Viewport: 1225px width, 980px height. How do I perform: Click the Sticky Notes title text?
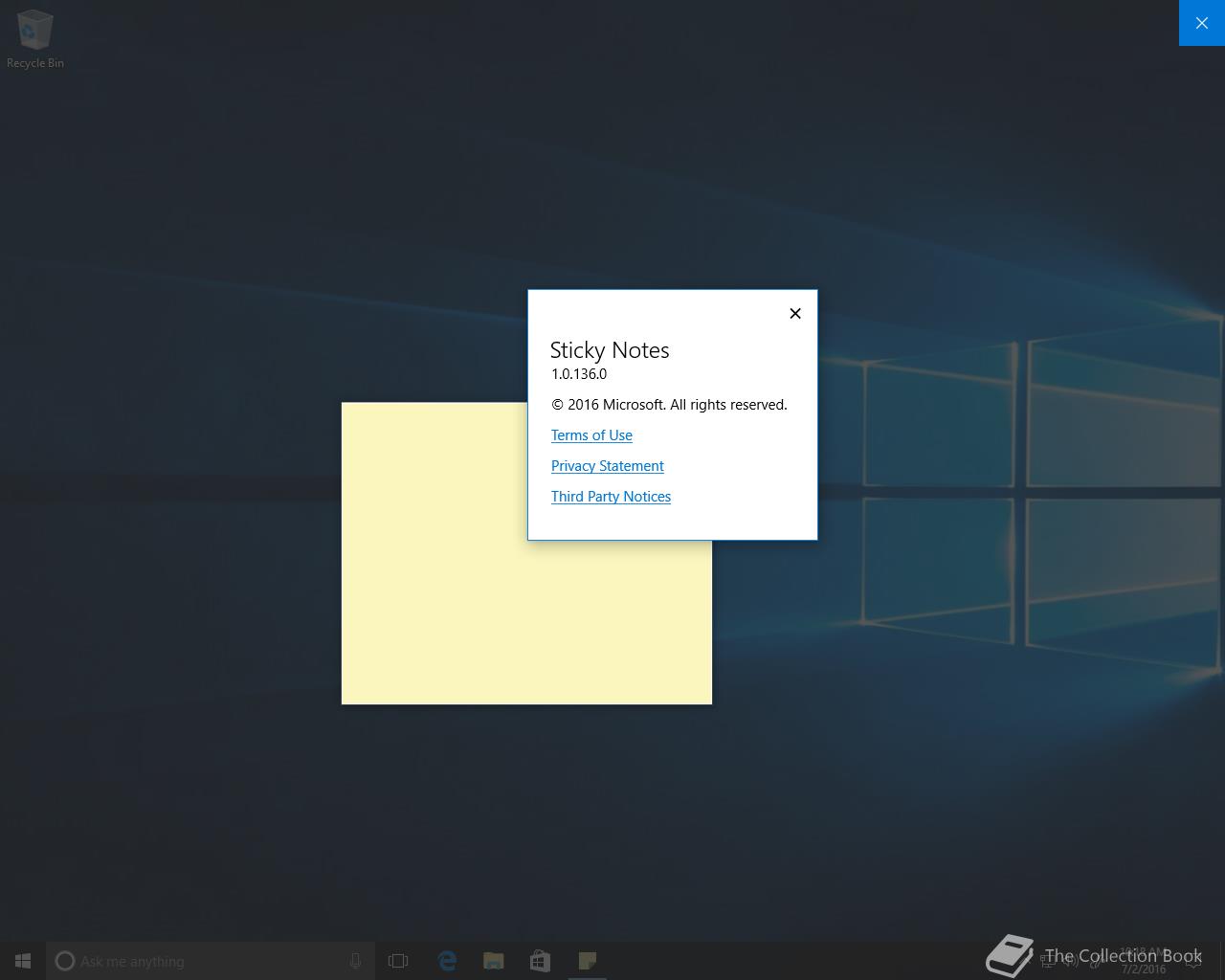pyautogui.click(x=610, y=350)
